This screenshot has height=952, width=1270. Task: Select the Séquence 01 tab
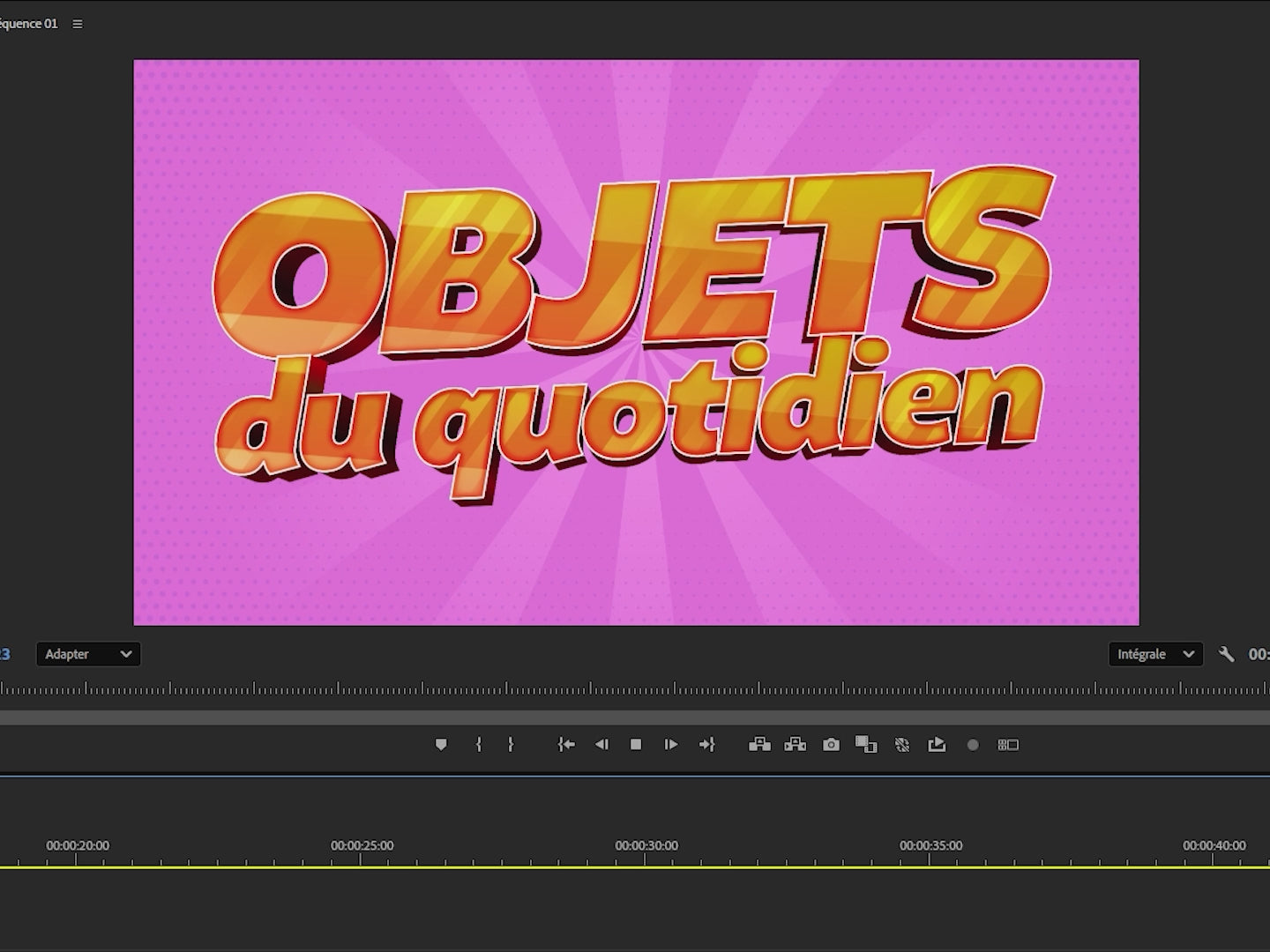coord(29,24)
